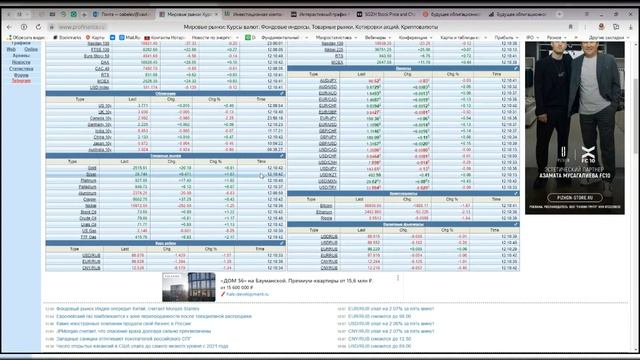Click the pin icon on the Курс рубля header
The image size is (640, 360).
282,243
